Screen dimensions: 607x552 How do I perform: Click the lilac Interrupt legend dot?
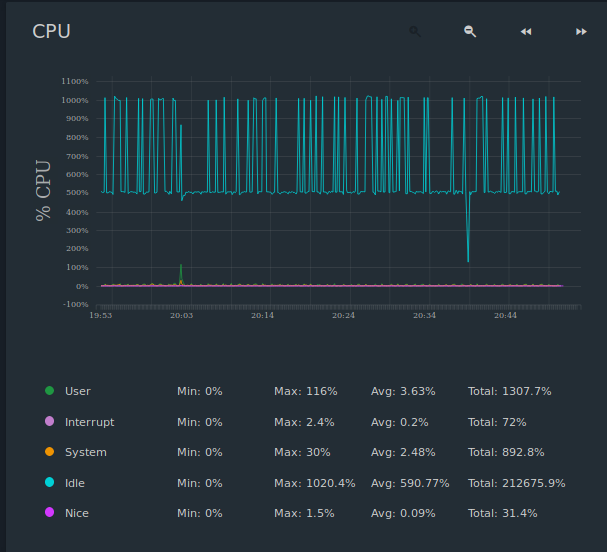(x=49, y=422)
